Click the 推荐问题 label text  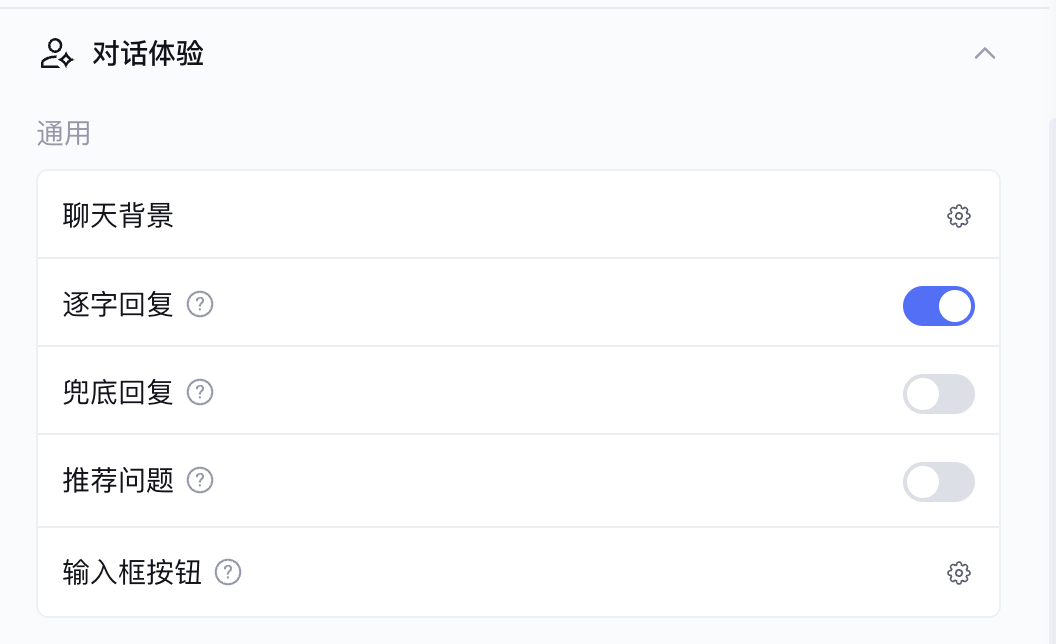coord(118,481)
